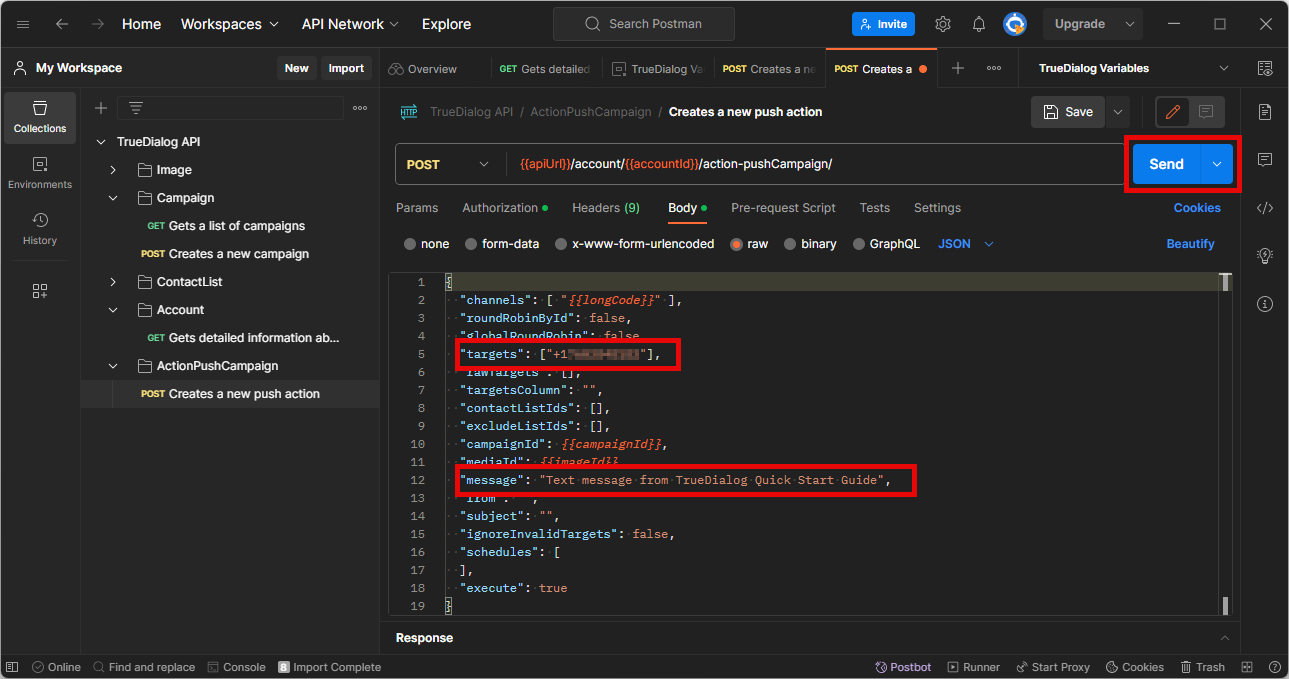Open the environment quick look icon
The image size is (1289, 679).
coord(1265,68)
